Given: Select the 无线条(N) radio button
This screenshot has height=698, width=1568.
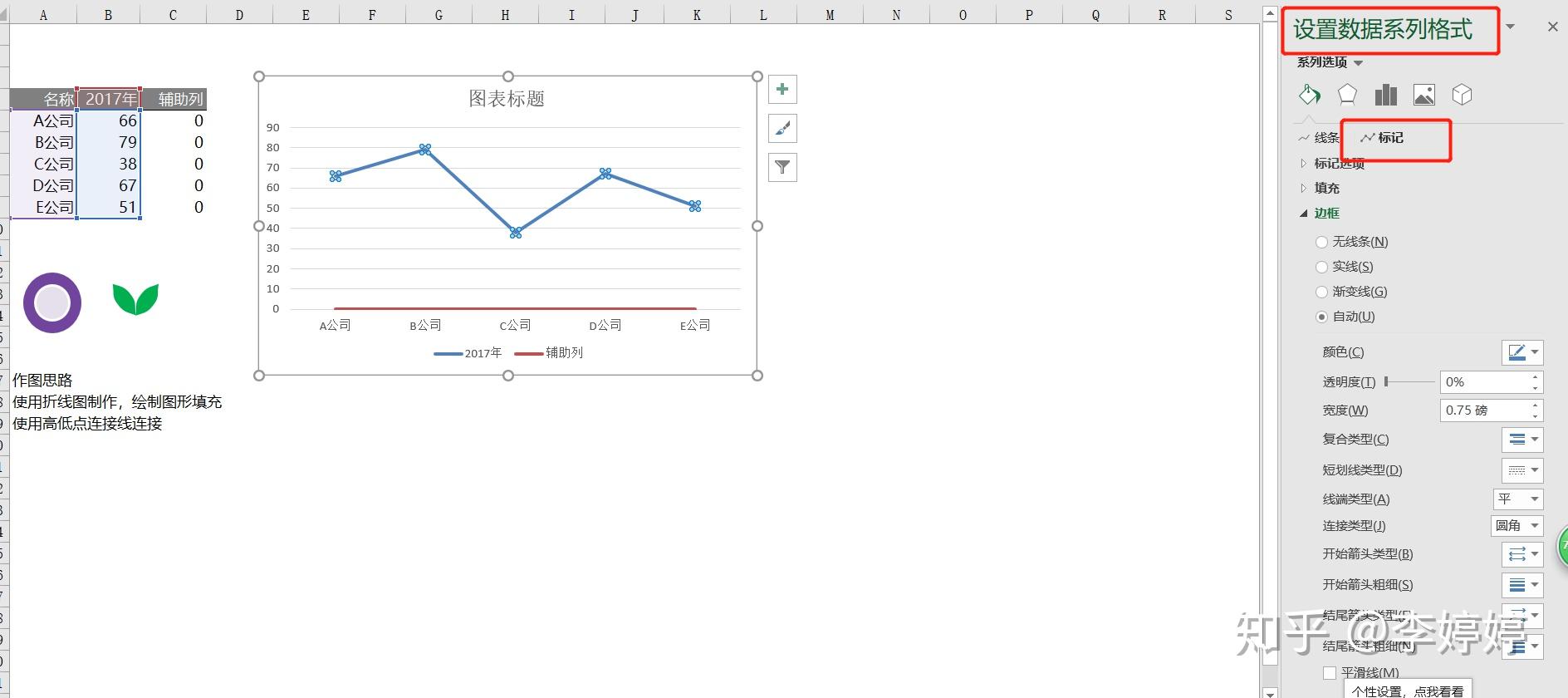Looking at the screenshot, I should tap(1322, 242).
